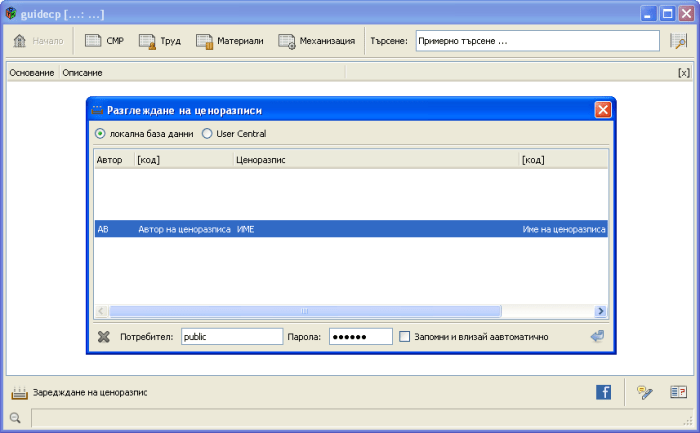
Task: Select the 'ИМЕ' cell
Action: [246, 229]
